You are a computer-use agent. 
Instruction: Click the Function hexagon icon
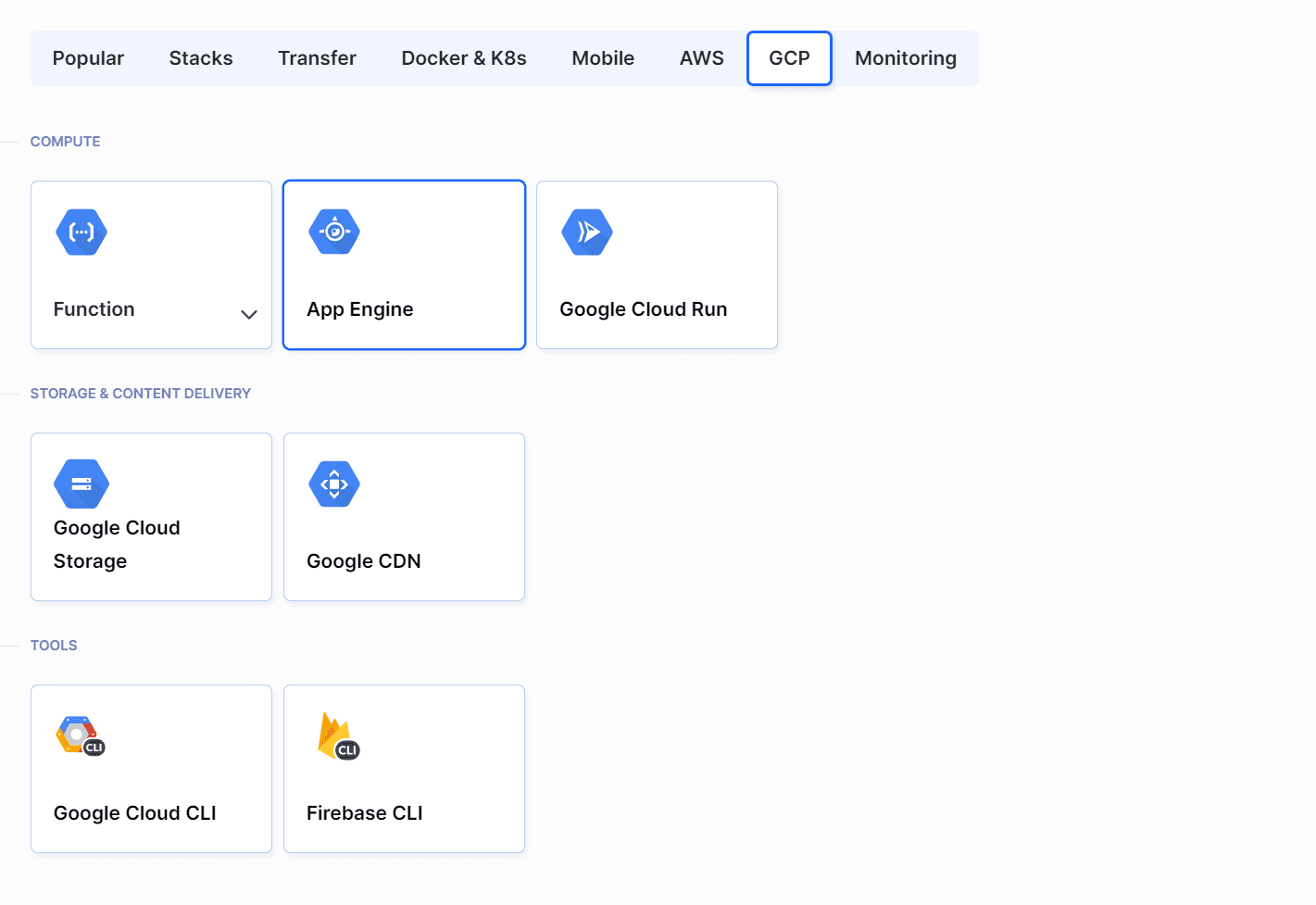click(x=81, y=232)
